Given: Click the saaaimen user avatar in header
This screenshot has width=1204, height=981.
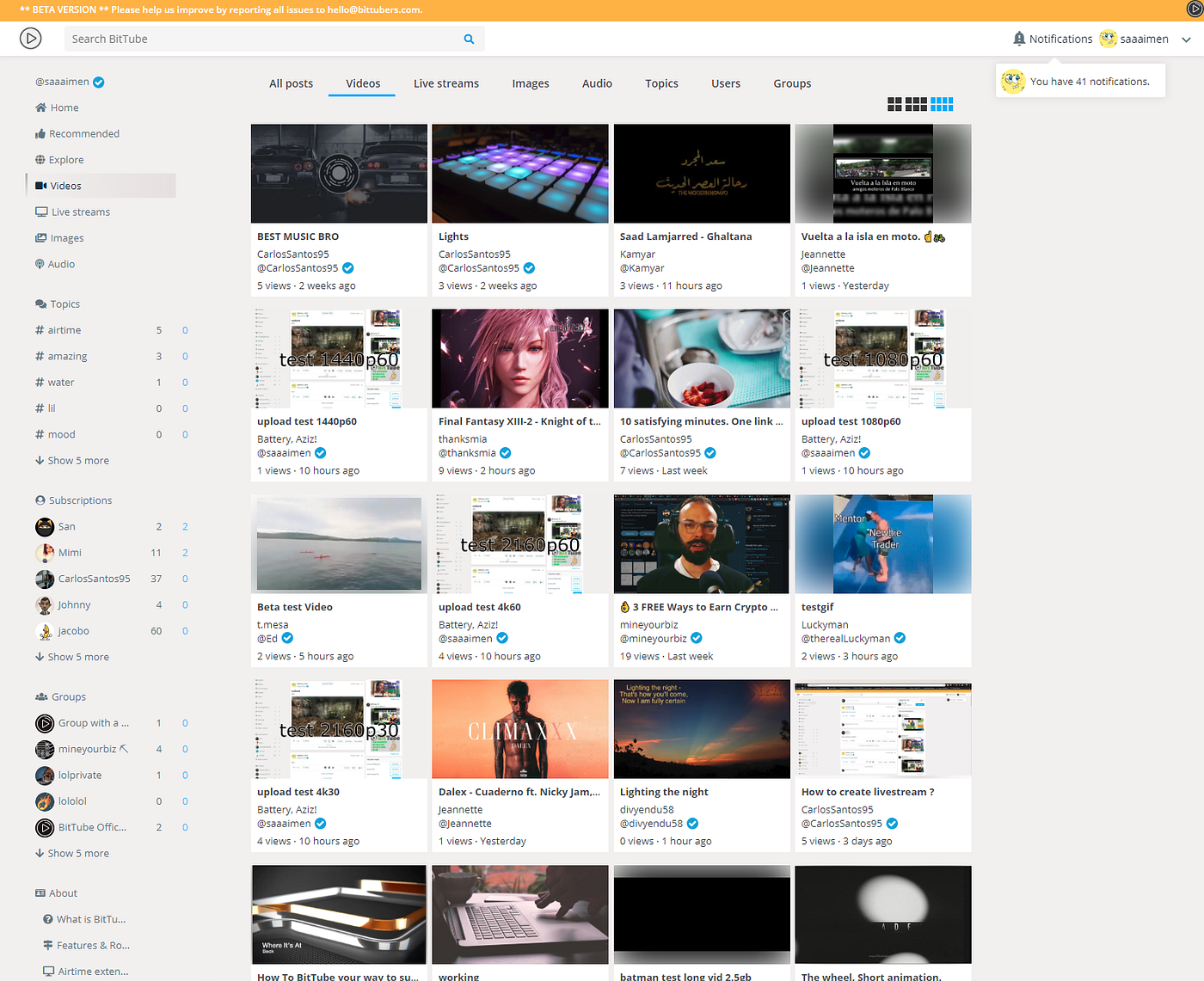Looking at the screenshot, I should tap(1108, 39).
